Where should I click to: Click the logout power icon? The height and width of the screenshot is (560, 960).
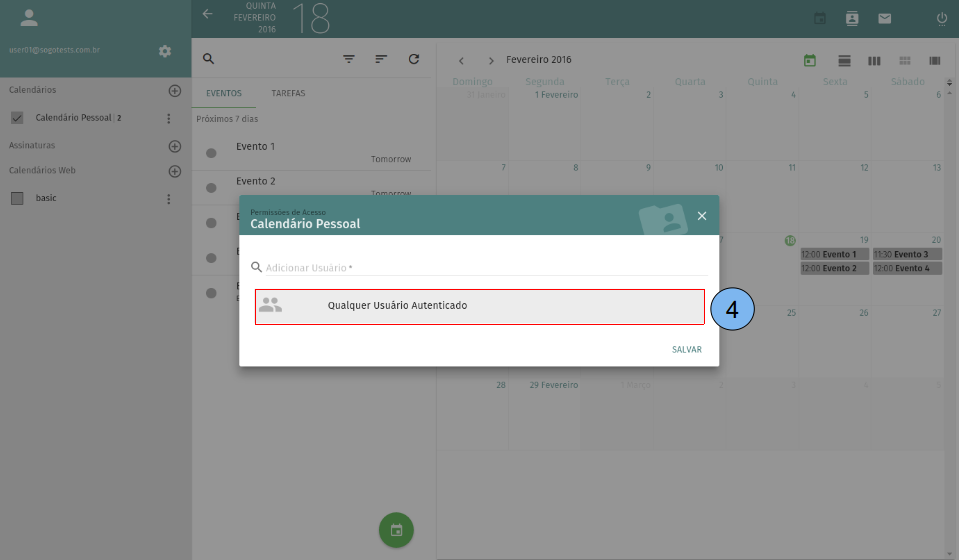941,18
